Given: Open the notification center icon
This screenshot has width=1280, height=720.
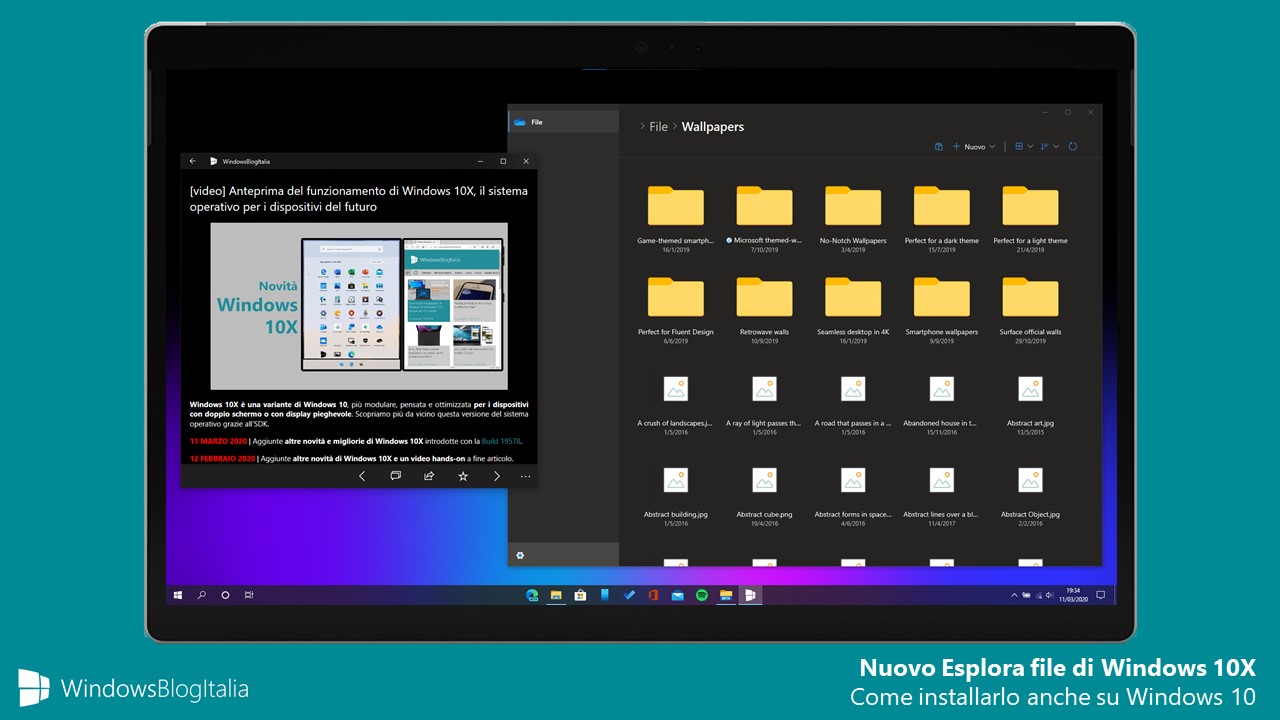Looking at the screenshot, I should click(1101, 595).
